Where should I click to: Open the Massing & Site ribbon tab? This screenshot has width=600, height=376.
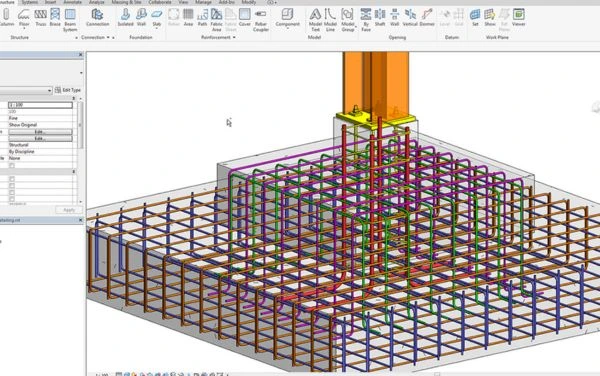126,2
